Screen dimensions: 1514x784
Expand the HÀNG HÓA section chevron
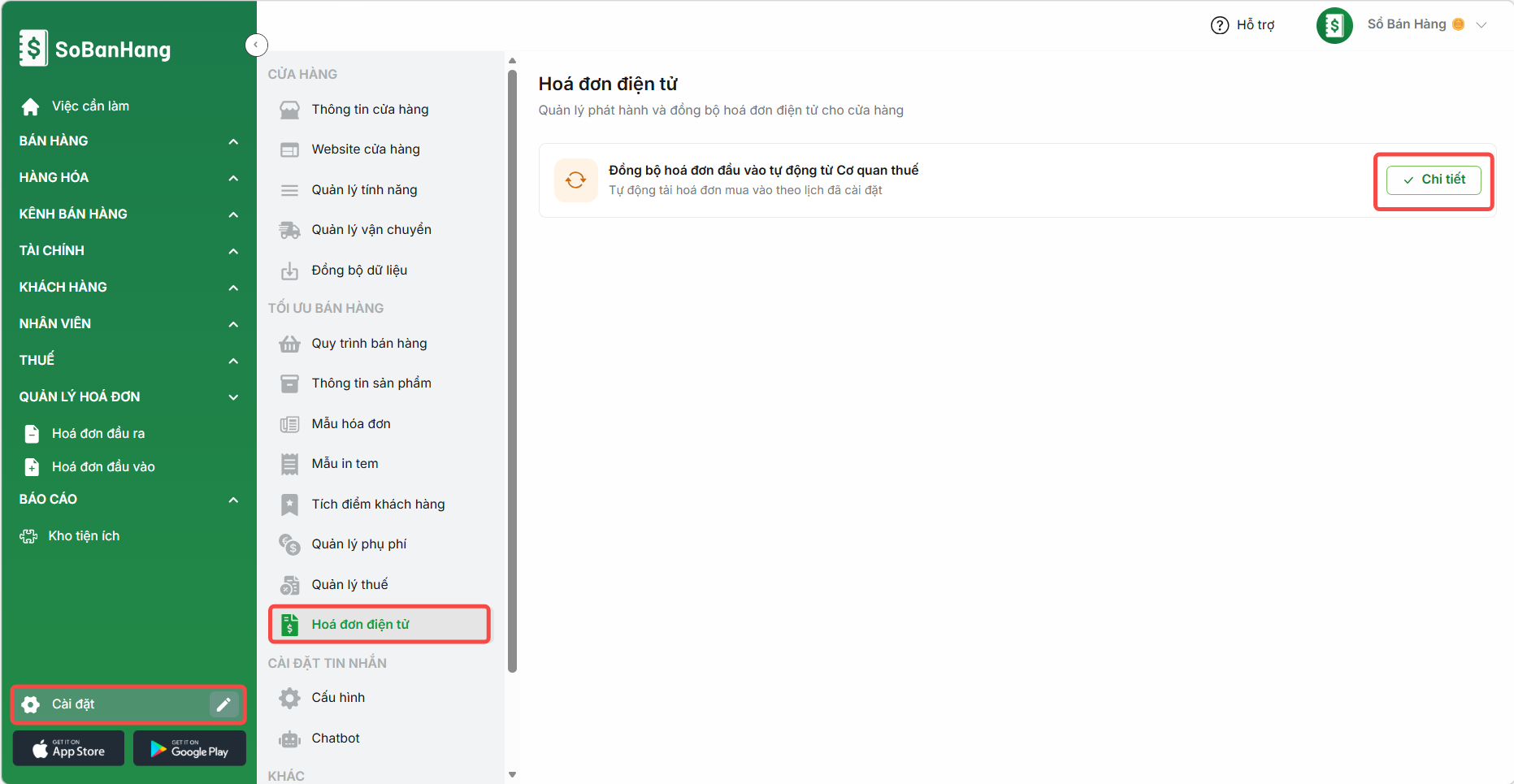pos(233,178)
